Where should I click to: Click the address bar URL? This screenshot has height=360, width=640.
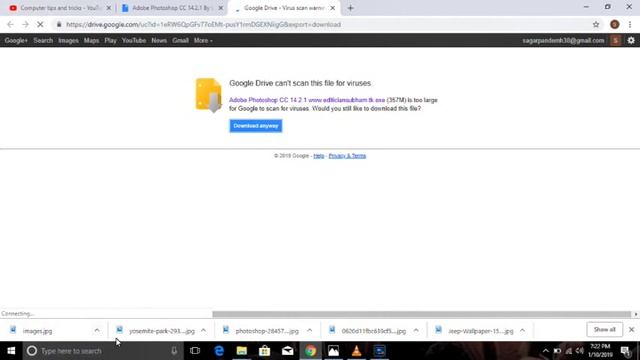203,24
